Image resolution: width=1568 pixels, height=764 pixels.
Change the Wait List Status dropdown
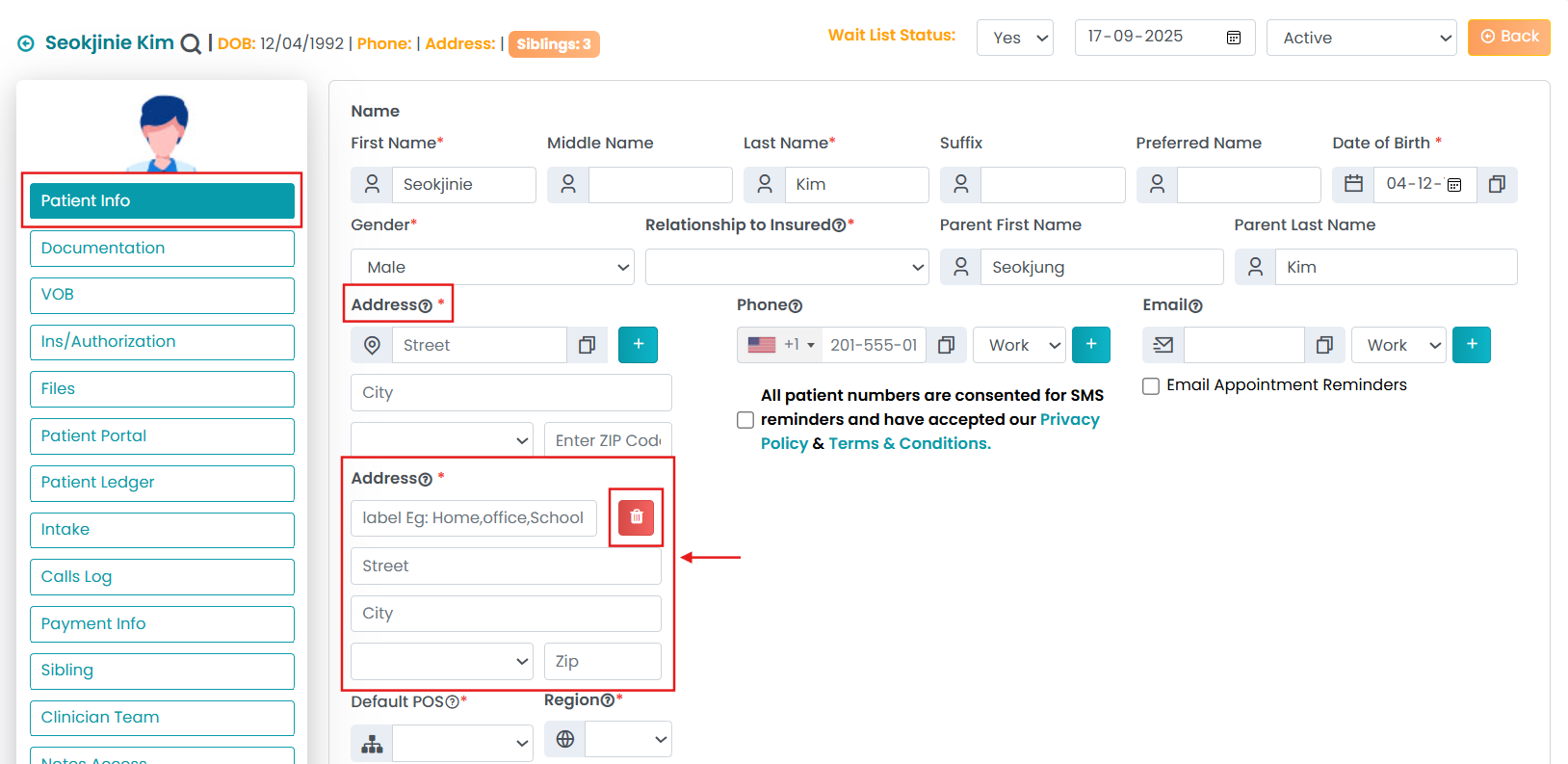[x=1014, y=38]
